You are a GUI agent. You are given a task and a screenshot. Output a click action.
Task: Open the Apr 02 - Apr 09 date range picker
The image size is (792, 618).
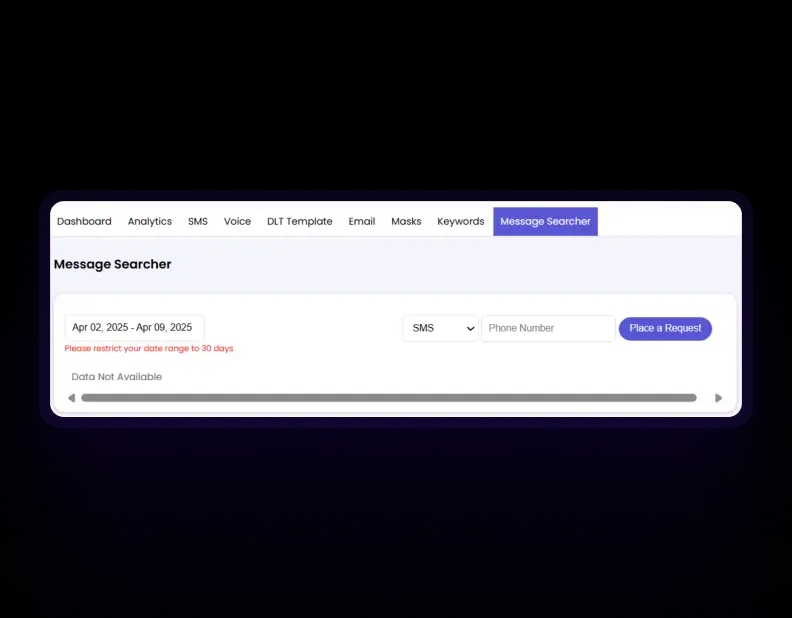[134, 328]
